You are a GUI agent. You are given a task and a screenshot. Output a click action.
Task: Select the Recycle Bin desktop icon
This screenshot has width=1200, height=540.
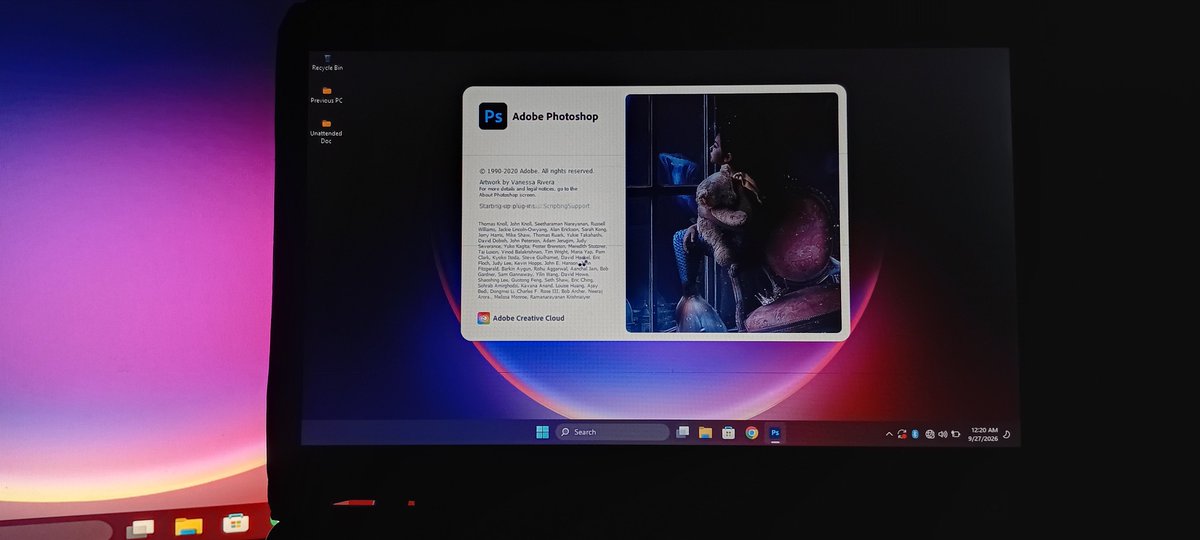tap(327, 62)
